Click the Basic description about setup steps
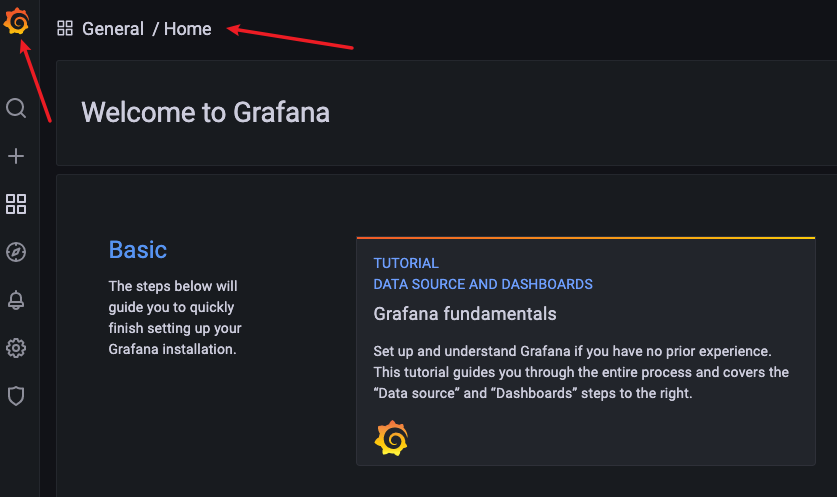Viewport: 837px width, 497px height. click(x=175, y=318)
